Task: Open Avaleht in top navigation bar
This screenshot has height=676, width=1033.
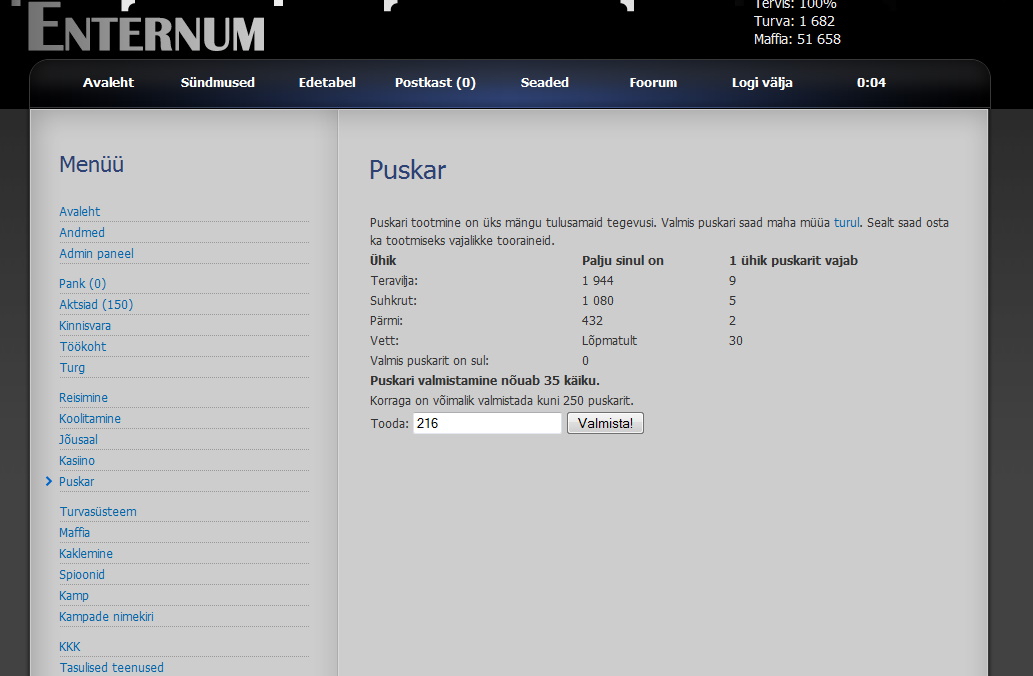Action: click(108, 83)
